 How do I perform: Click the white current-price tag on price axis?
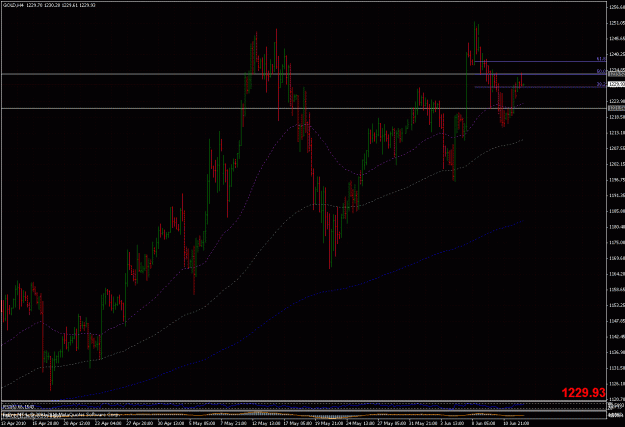pyautogui.click(x=616, y=84)
